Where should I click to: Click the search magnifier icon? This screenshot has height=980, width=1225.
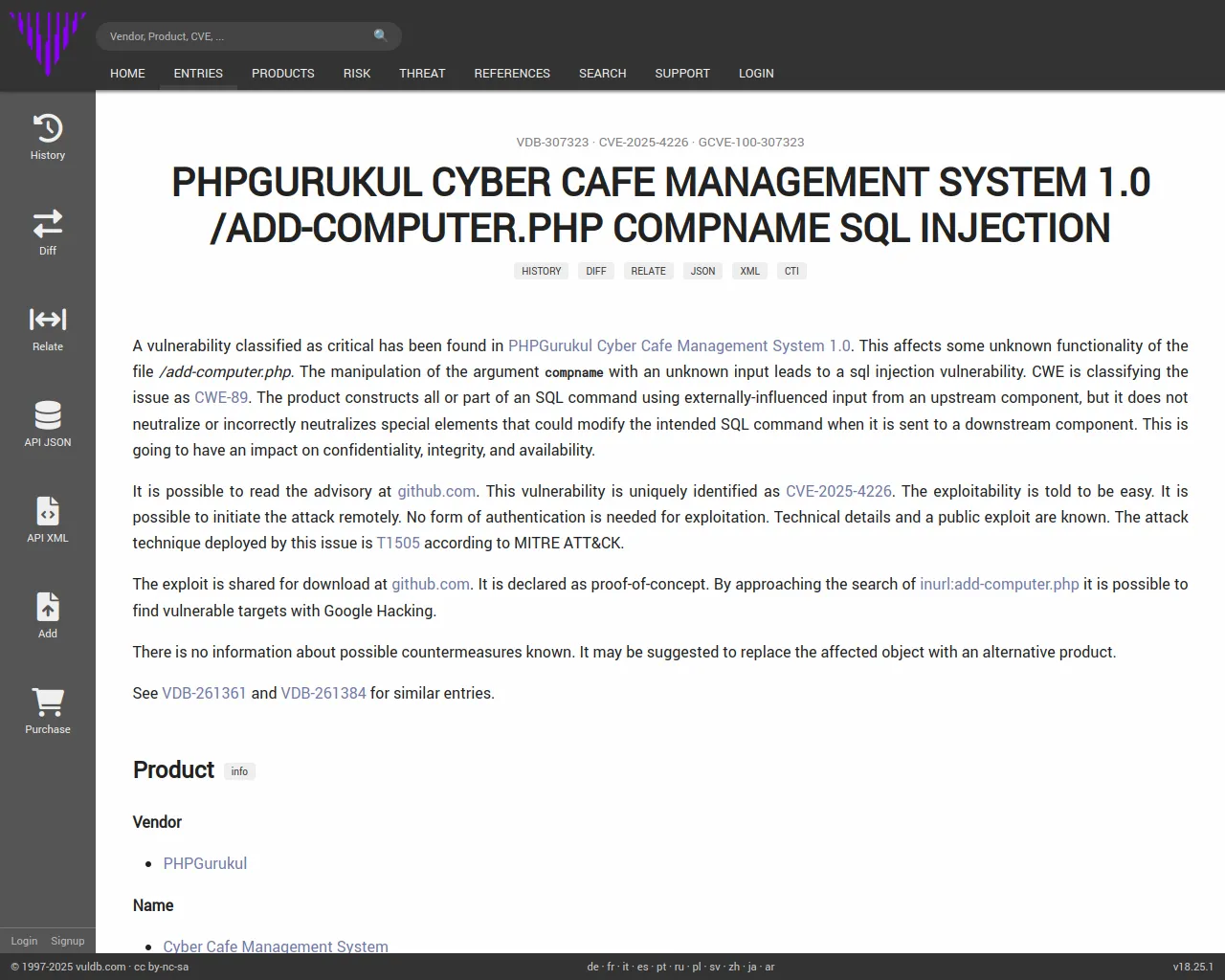381,36
